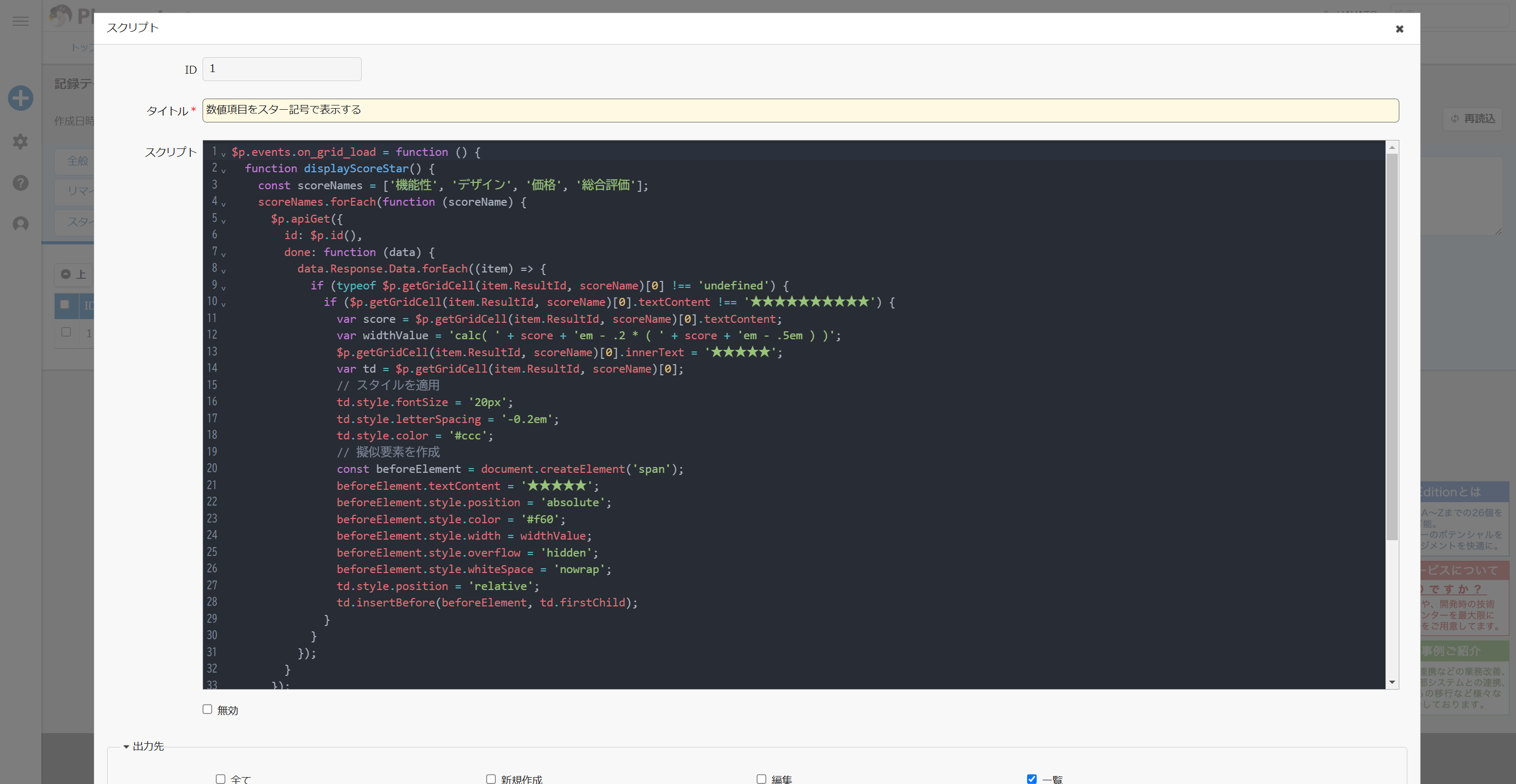The width and height of the screenshot is (1516, 784).
Task: Close the スクリプト dialog with X icon
Action: point(1399,29)
